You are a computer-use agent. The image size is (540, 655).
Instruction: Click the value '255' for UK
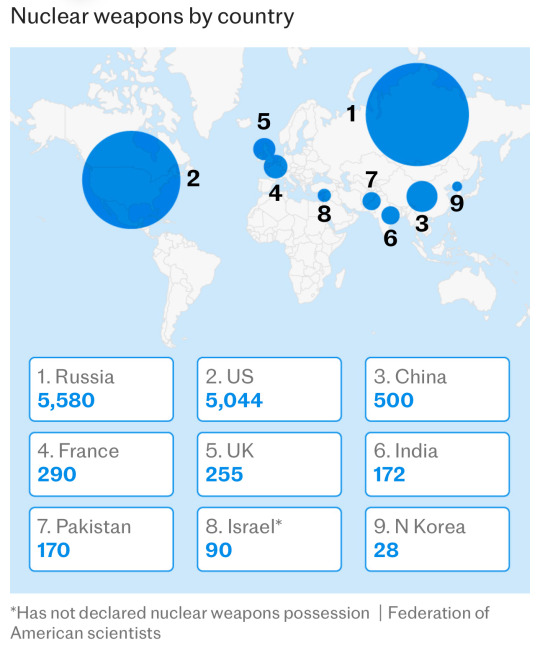point(224,475)
